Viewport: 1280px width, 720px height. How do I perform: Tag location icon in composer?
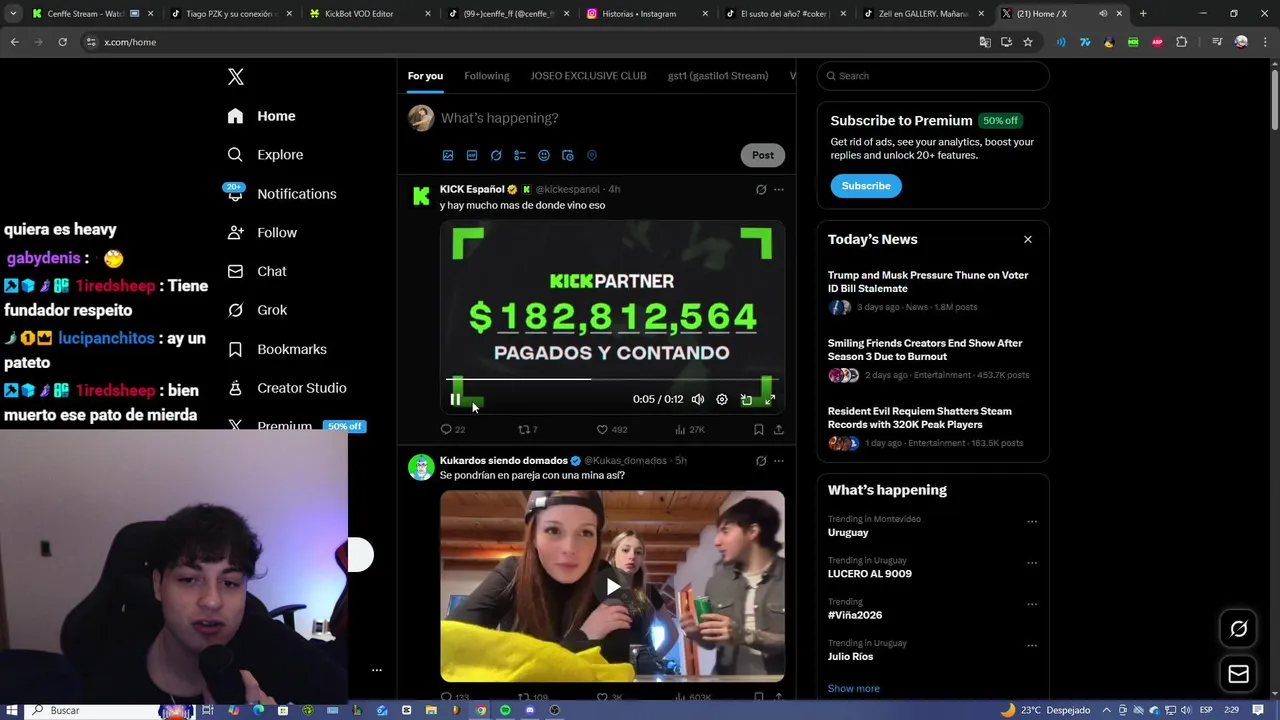pos(592,155)
